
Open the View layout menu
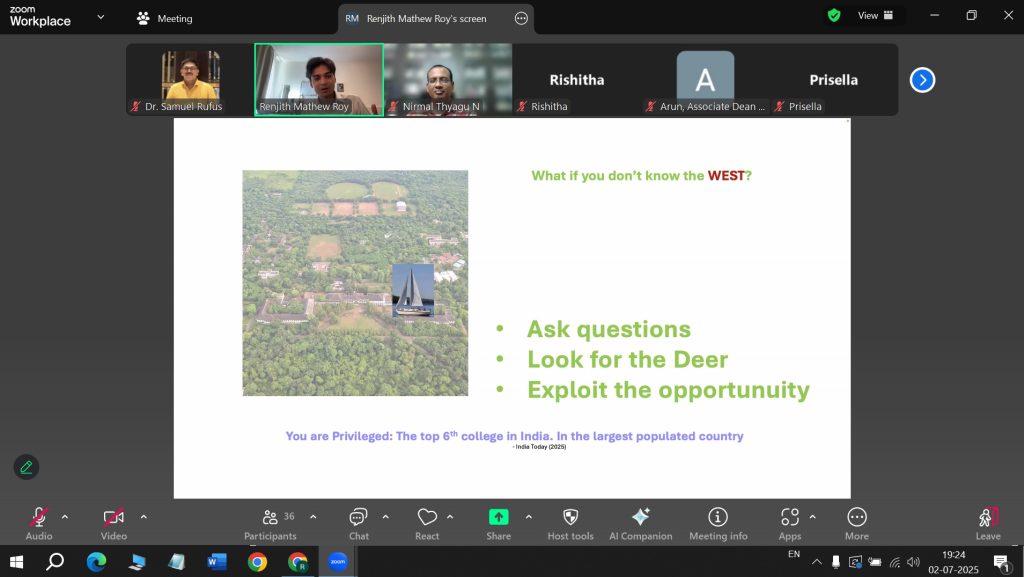click(x=868, y=16)
